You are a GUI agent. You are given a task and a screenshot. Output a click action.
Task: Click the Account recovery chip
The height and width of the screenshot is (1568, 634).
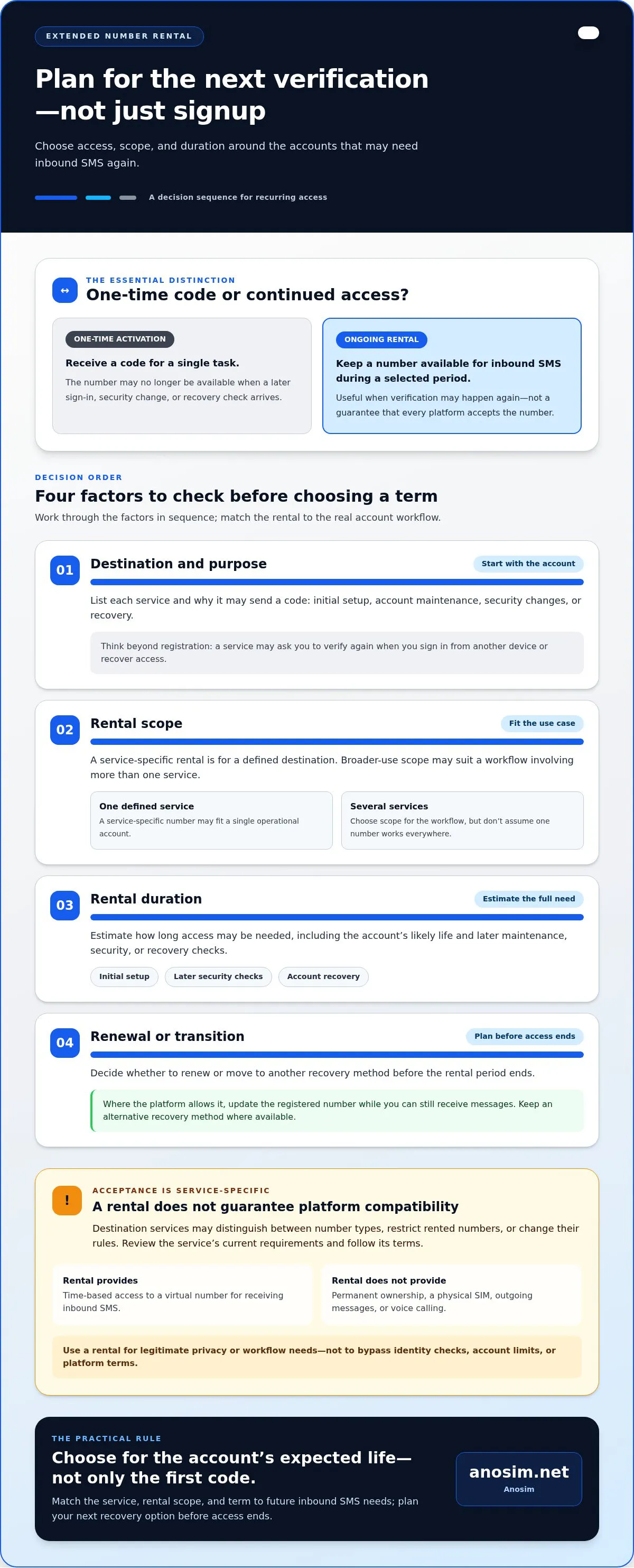click(x=324, y=976)
